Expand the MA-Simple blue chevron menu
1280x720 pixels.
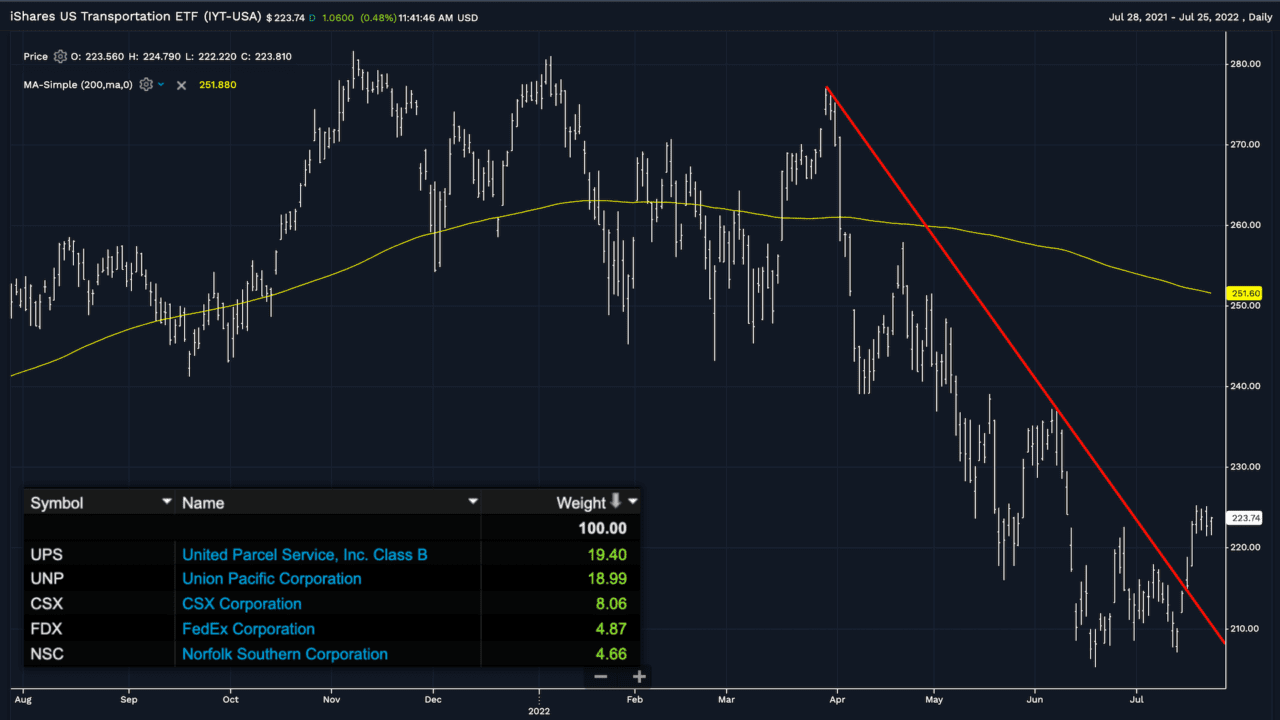(161, 85)
